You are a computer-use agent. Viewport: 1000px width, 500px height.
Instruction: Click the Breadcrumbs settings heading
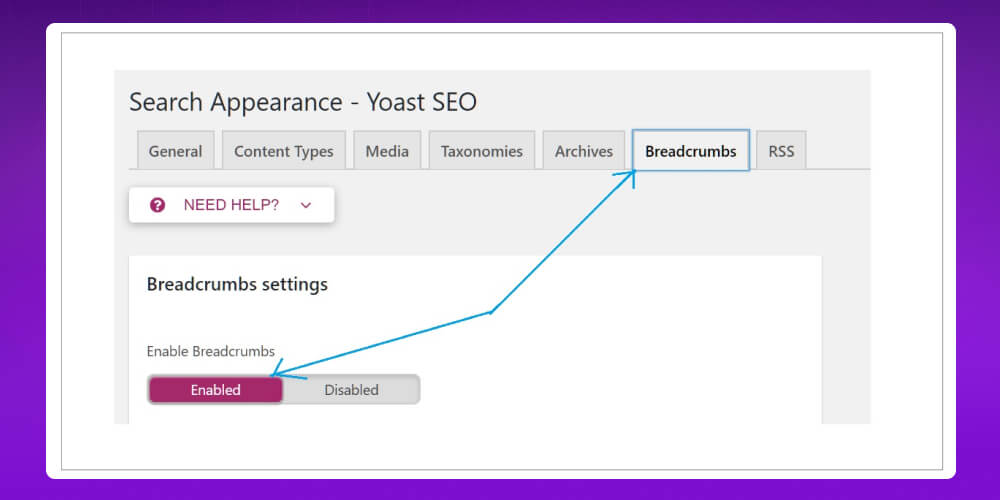237,284
